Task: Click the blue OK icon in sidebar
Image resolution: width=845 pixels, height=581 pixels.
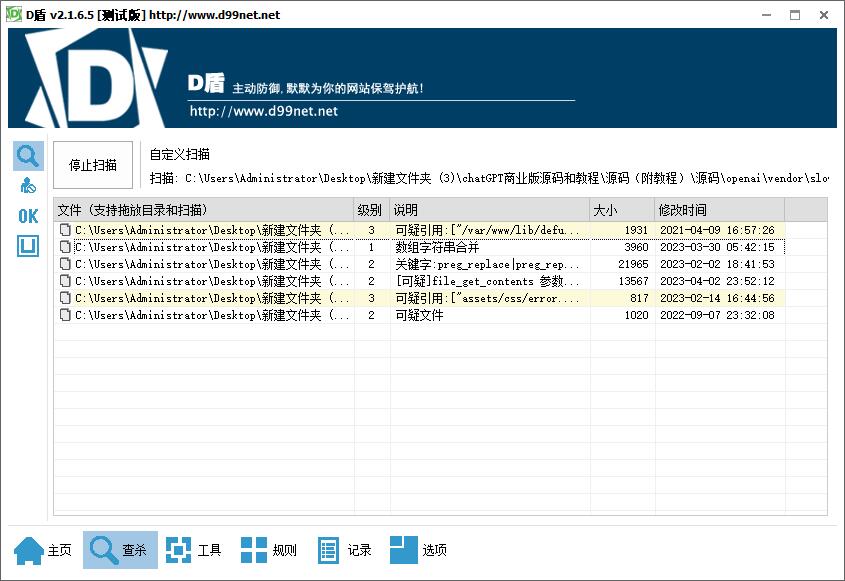Action: 28,216
